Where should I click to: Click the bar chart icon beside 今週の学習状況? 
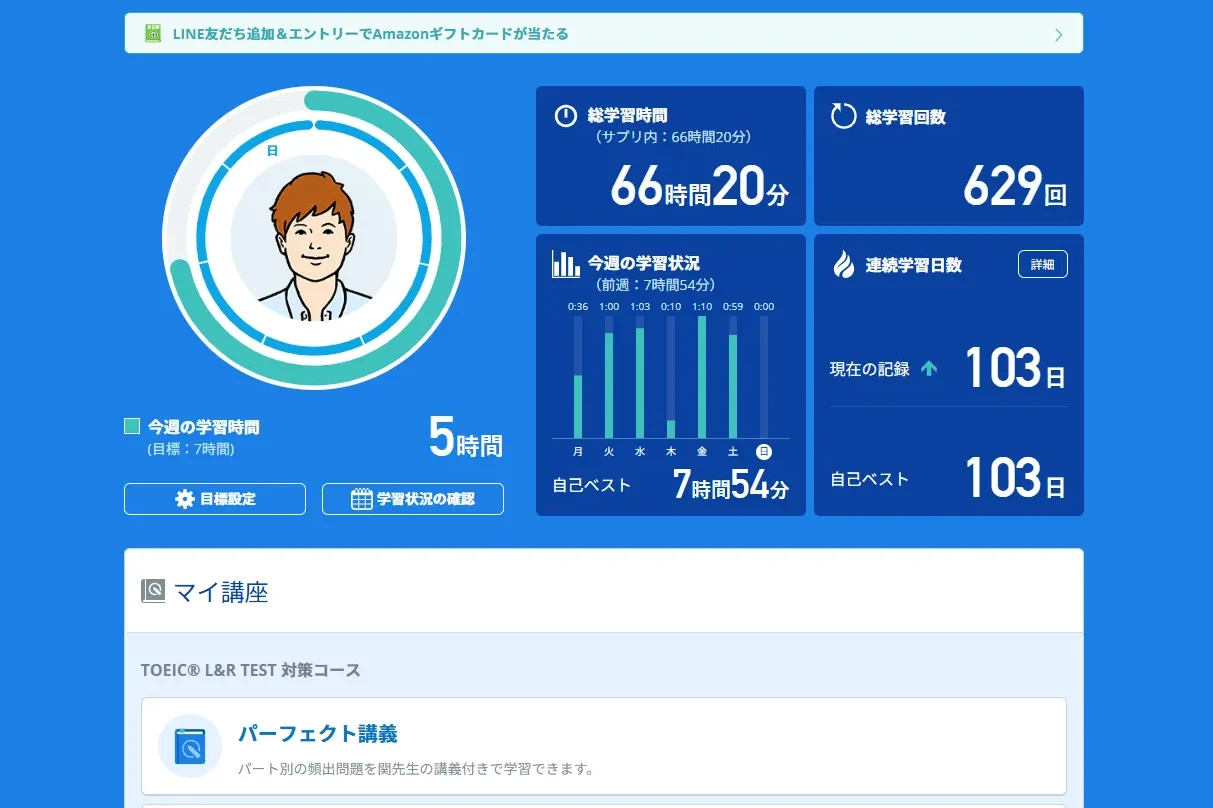565,264
